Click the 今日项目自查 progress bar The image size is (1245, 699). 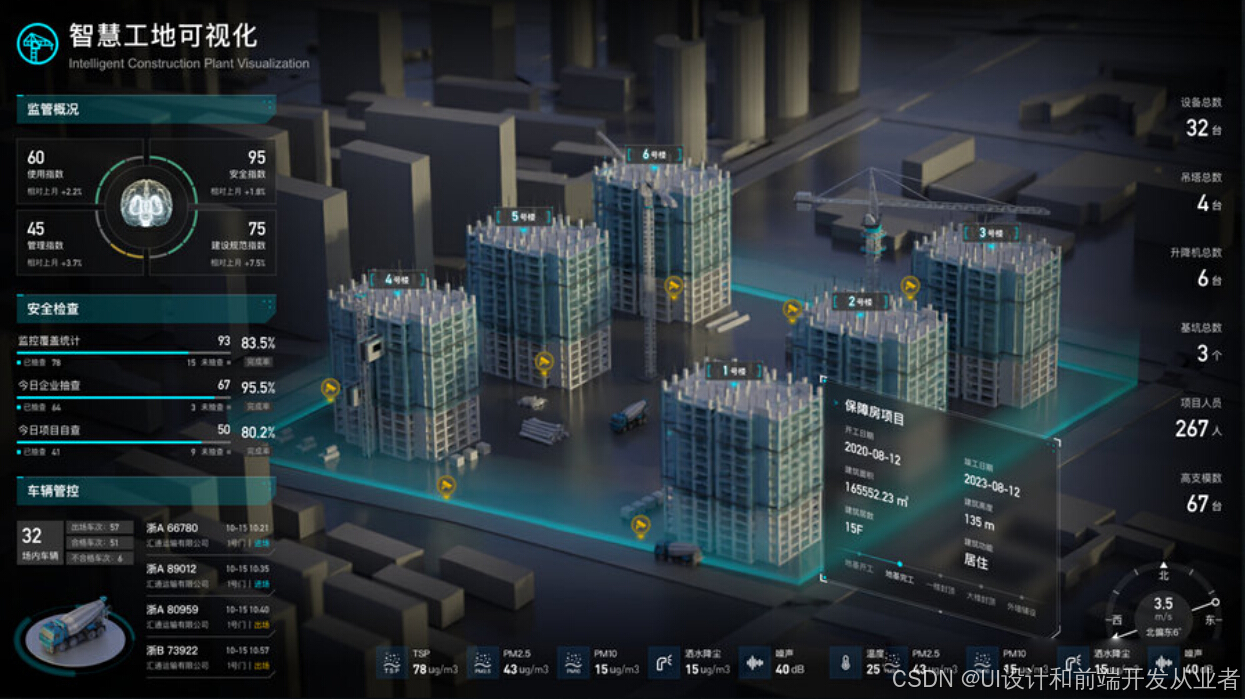click(124, 442)
